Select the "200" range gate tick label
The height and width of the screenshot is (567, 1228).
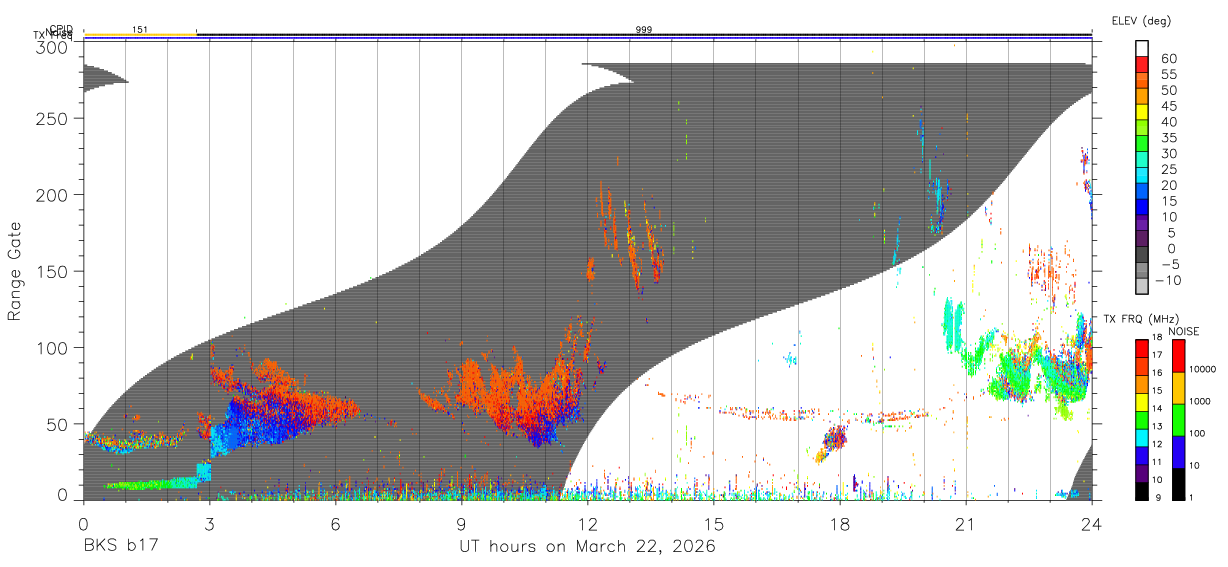(53, 195)
